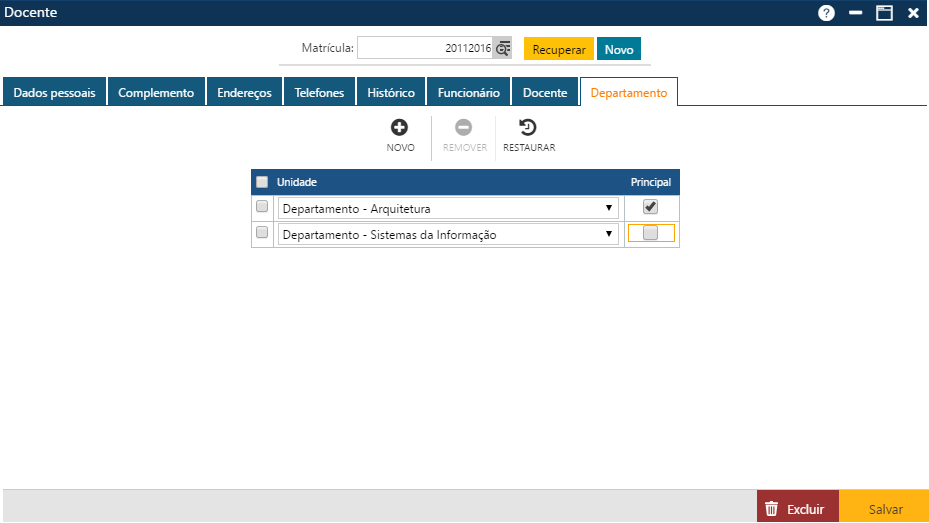The image size is (929, 523).
Task: Click the RESTAURAR history icon
Action: (x=527, y=127)
